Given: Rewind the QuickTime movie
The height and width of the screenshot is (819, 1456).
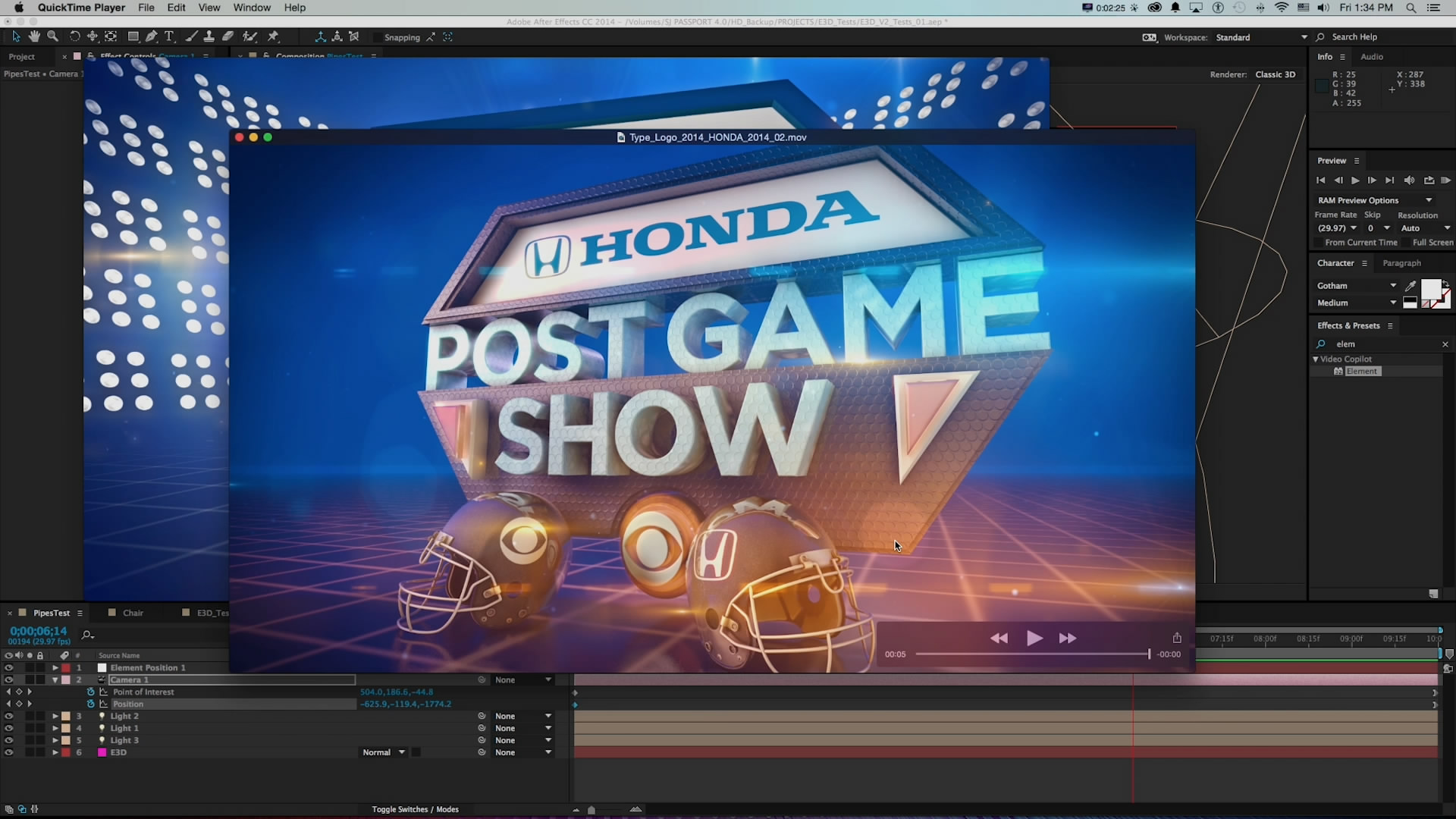Looking at the screenshot, I should click(x=999, y=639).
